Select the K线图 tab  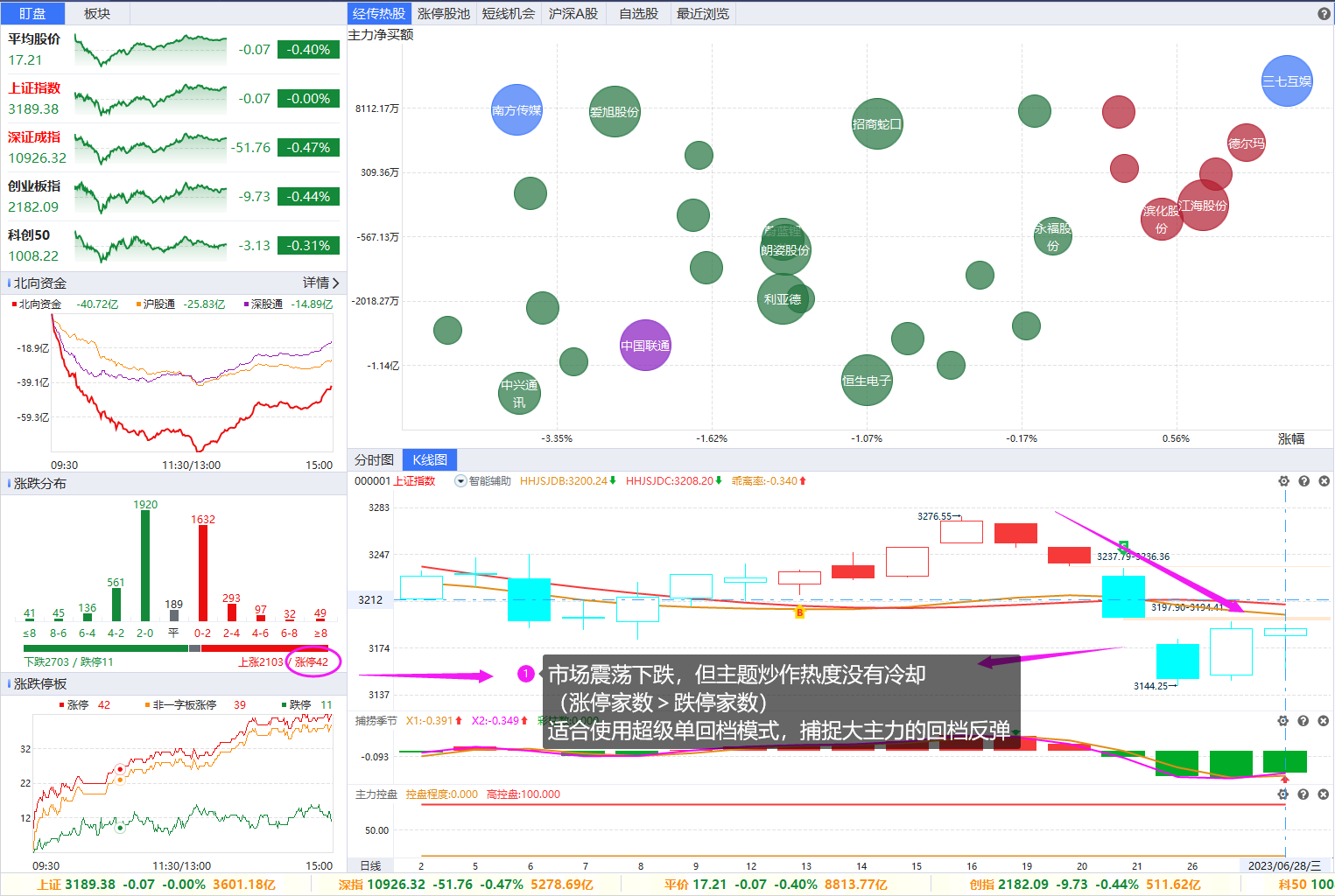click(x=430, y=459)
